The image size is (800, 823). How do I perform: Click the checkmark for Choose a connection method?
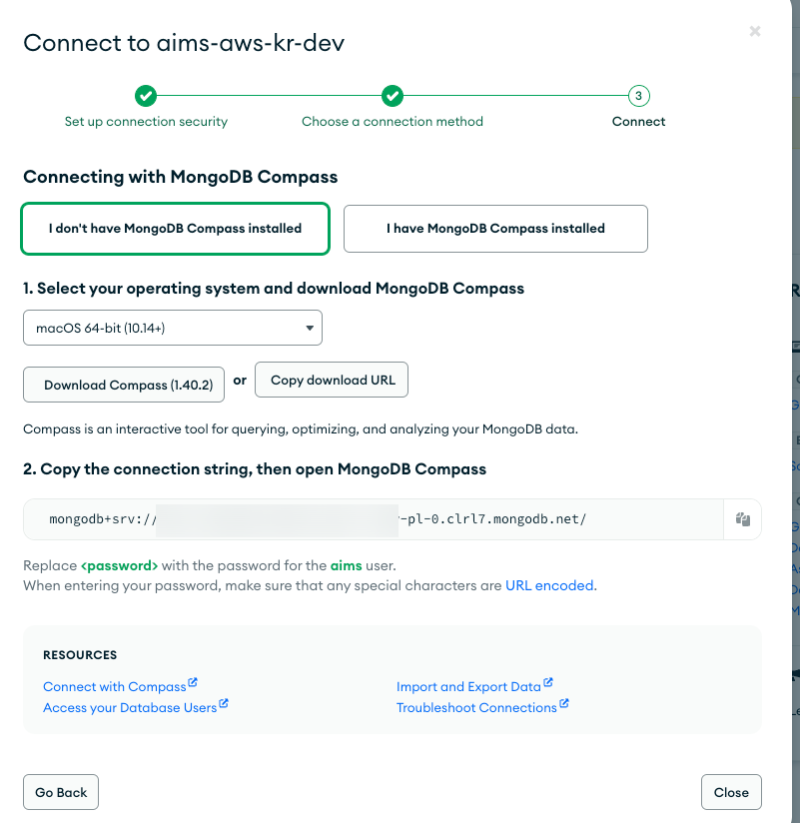tap(392, 96)
